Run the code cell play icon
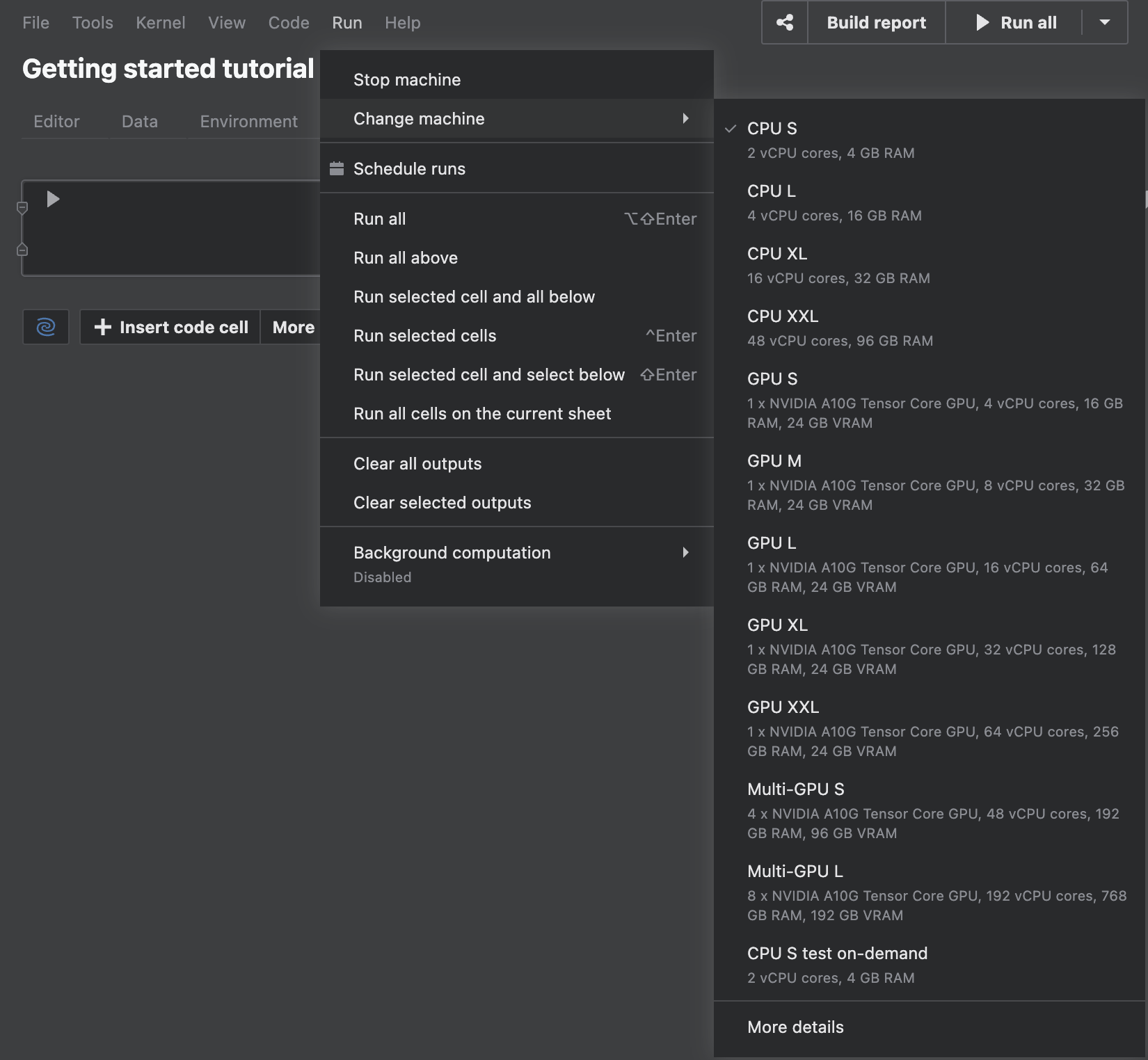This screenshot has height=1060, width=1148. point(53,200)
